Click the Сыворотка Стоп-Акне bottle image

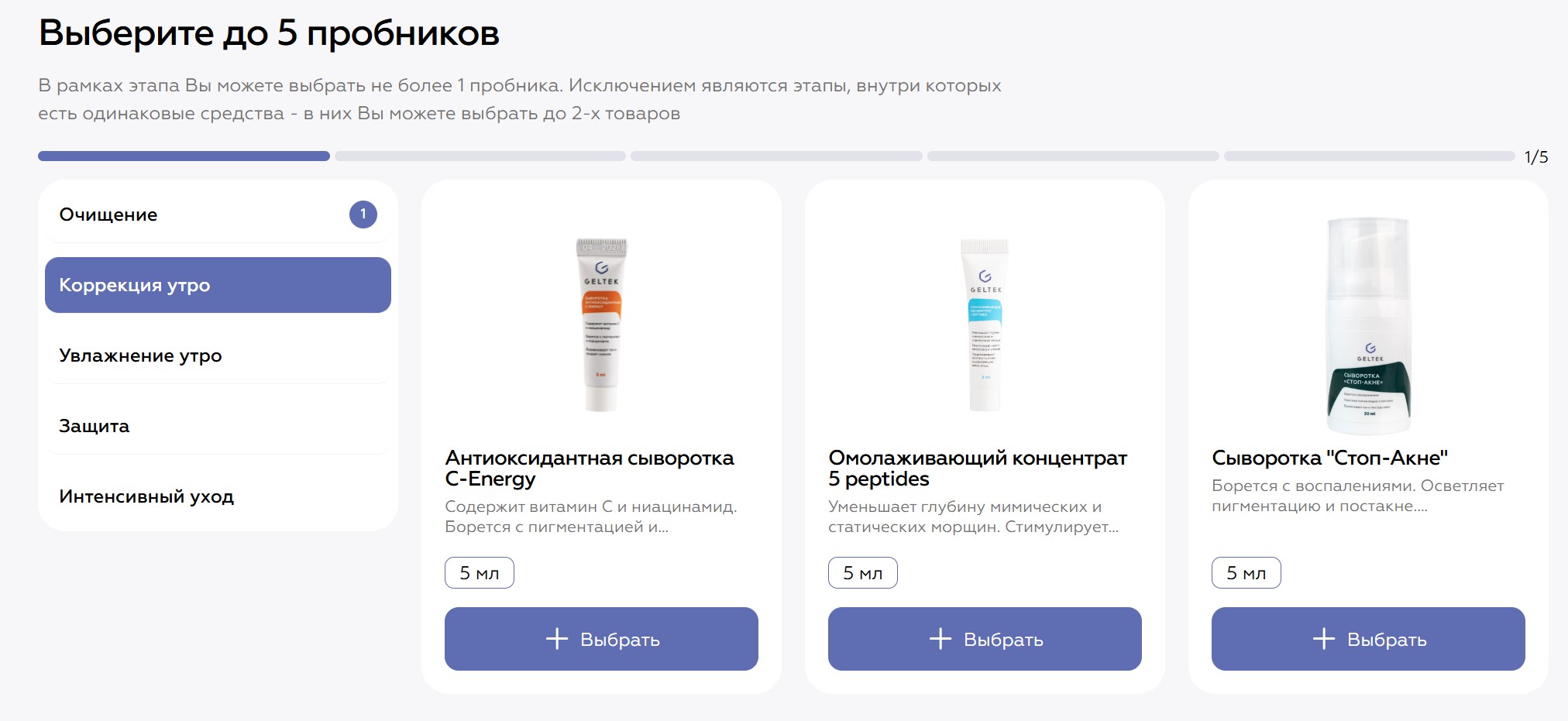coord(1368,325)
